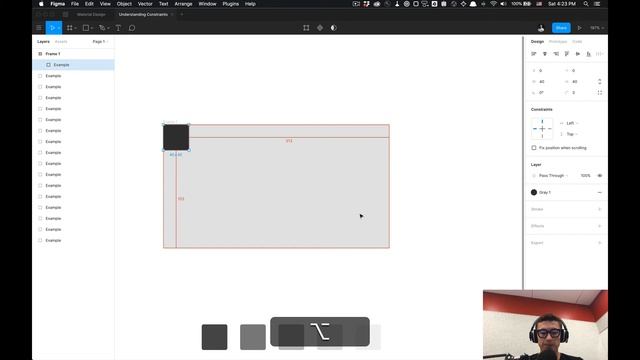Click the Use as Mask half-circle icon
Image resolution: width=640 pixels, height=360 pixels.
pyautogui.click(x=333, y=28)
